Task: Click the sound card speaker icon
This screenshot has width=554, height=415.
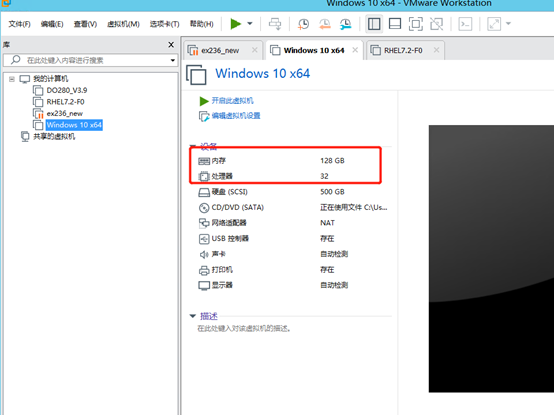Action: tap(204, 254)
